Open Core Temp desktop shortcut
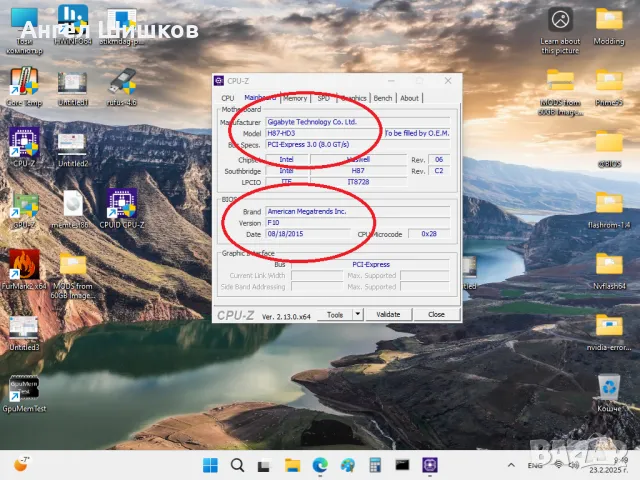640x480 pixels. coord(24,86)
